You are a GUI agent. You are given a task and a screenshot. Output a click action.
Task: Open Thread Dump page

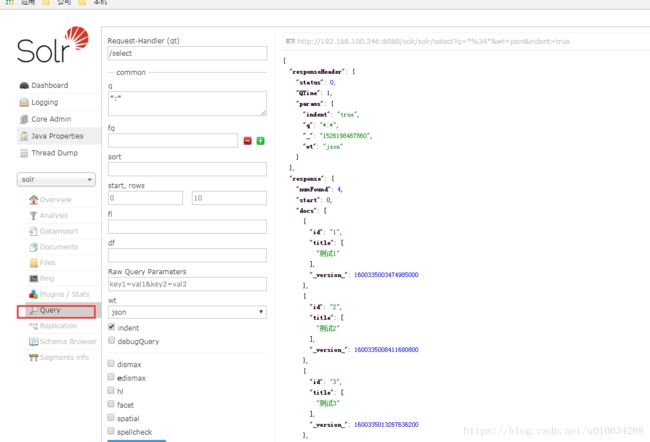point(55,153)
